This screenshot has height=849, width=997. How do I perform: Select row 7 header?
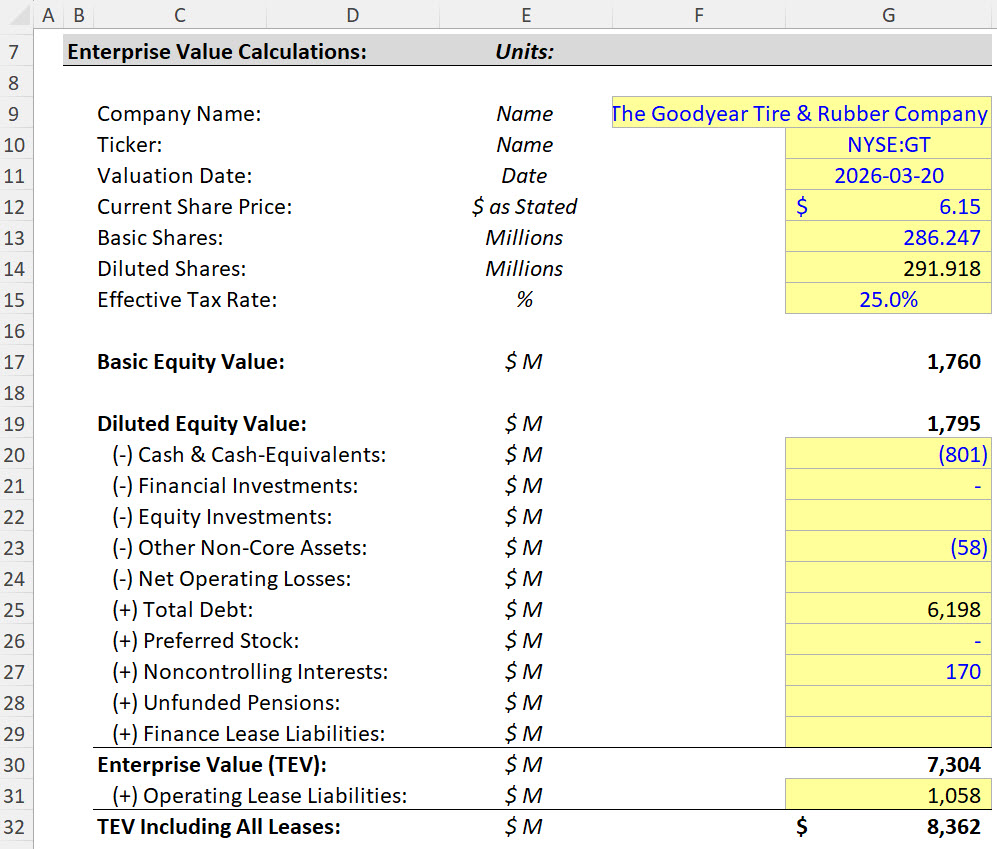[16, 51]
